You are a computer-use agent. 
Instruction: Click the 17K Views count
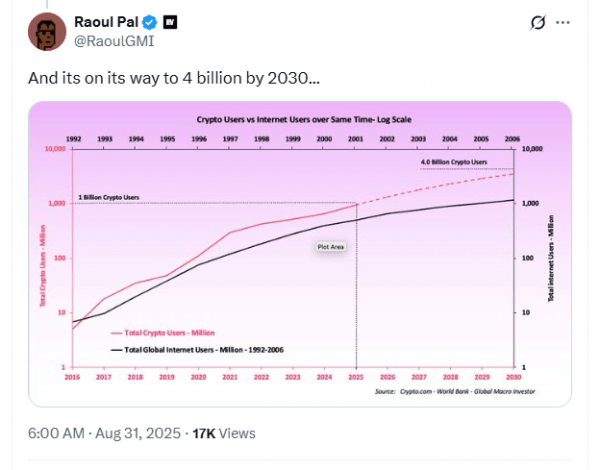coord(224,433)
